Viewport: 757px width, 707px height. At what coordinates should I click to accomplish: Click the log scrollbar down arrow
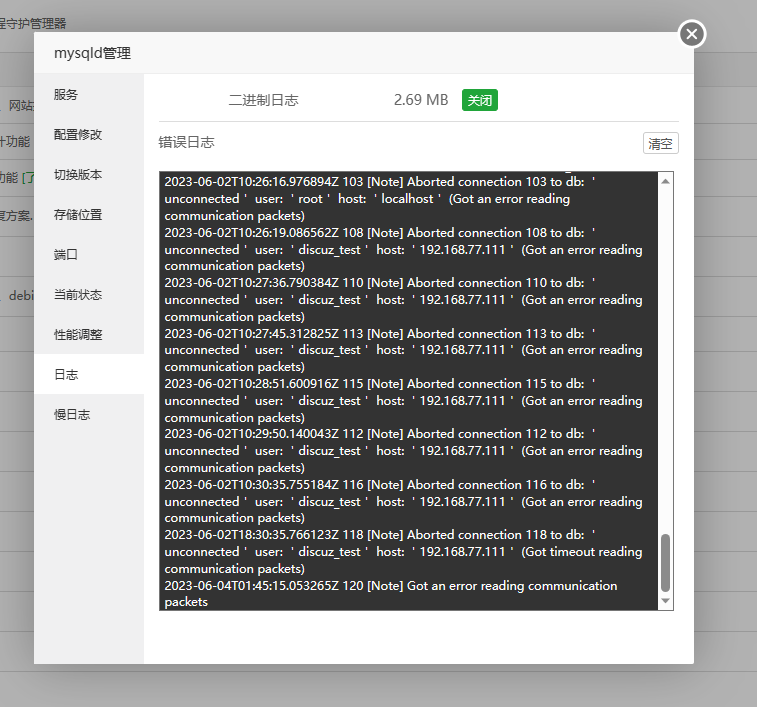[665, 601]
